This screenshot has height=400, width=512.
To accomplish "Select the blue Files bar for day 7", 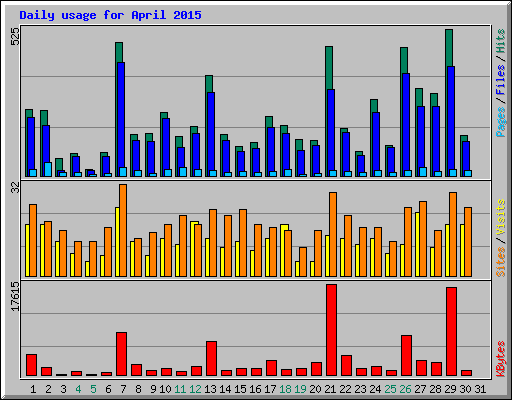I will (x=121, y=115).
